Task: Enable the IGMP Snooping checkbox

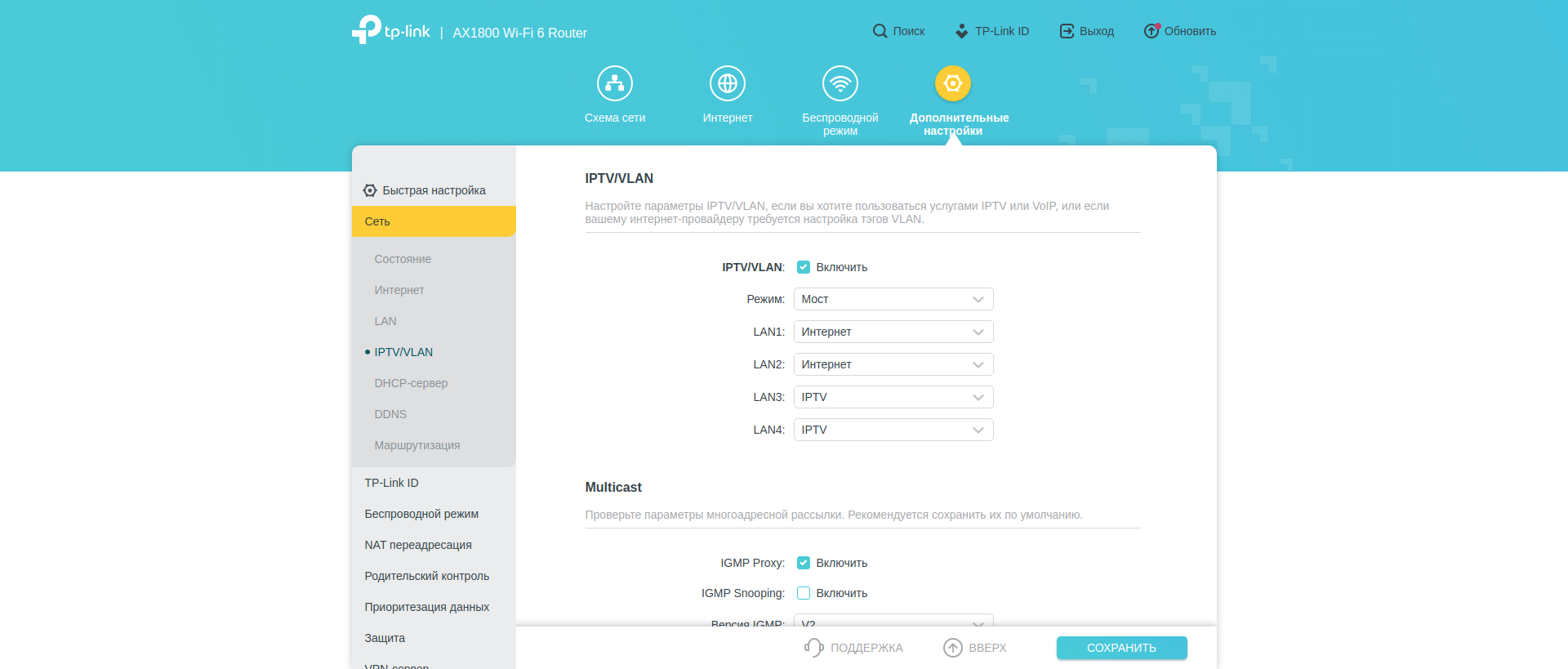Action: tap(804, 593)
